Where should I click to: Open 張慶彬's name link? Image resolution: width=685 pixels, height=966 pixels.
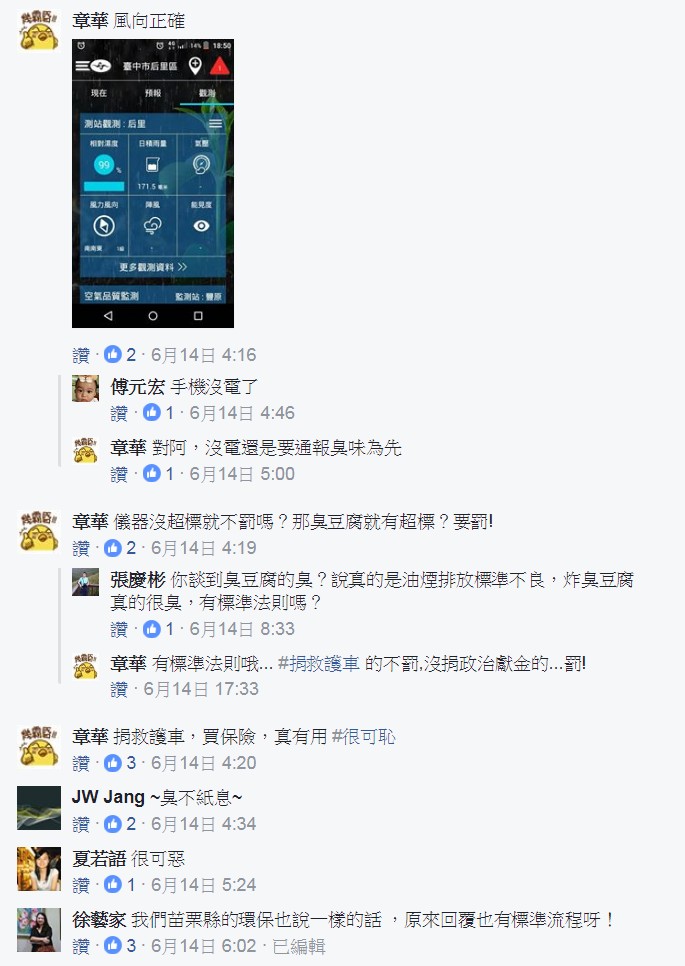[x=137, y=580]
